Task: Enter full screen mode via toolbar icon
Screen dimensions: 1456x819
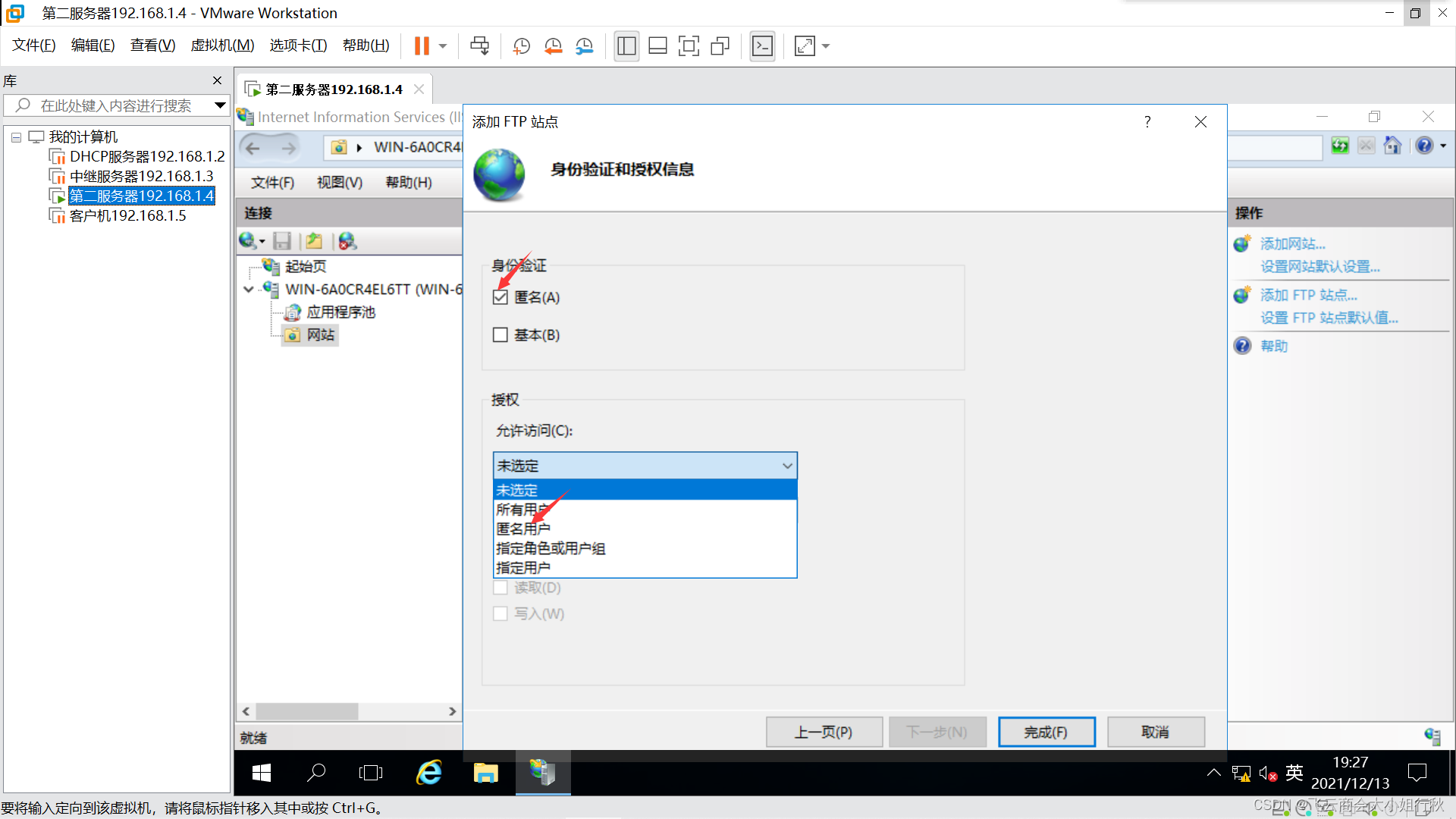Action: [689, 46]
